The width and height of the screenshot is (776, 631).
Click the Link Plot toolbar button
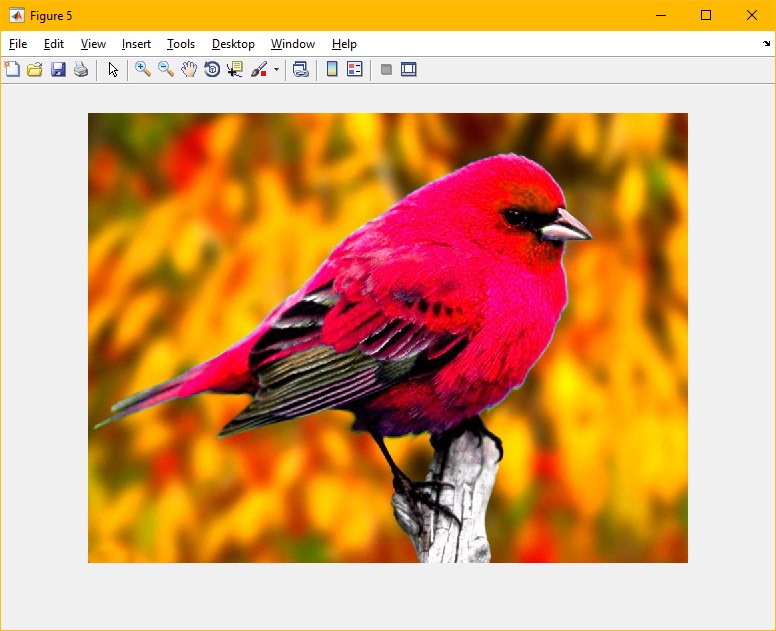click(300, 69)
